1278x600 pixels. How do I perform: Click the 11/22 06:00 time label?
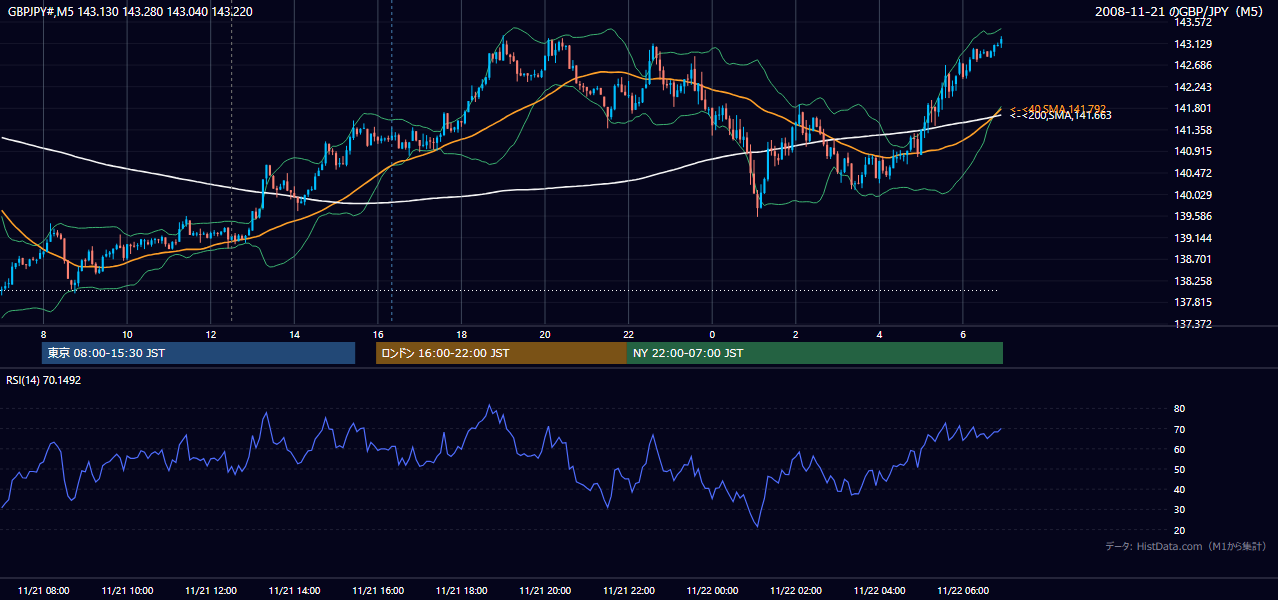[x=963, y=591]
